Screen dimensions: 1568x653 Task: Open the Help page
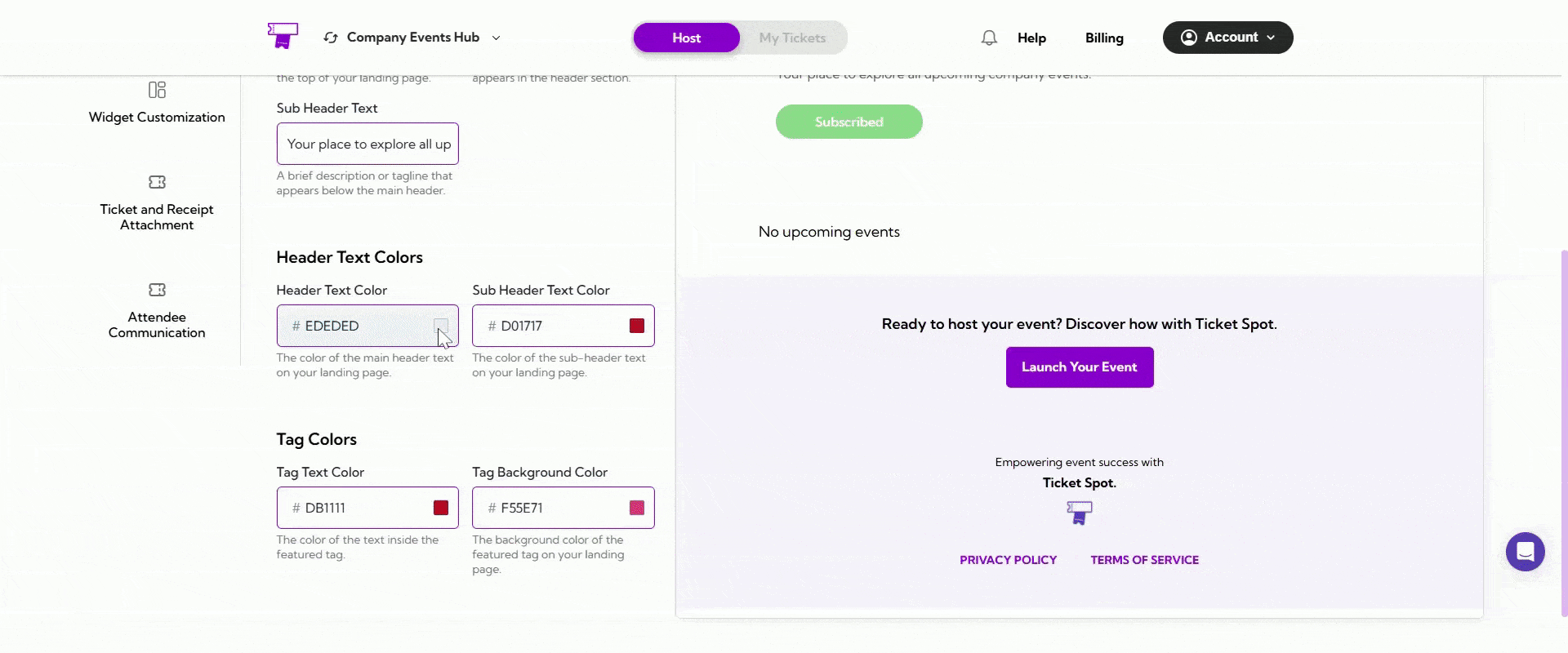1031,38
